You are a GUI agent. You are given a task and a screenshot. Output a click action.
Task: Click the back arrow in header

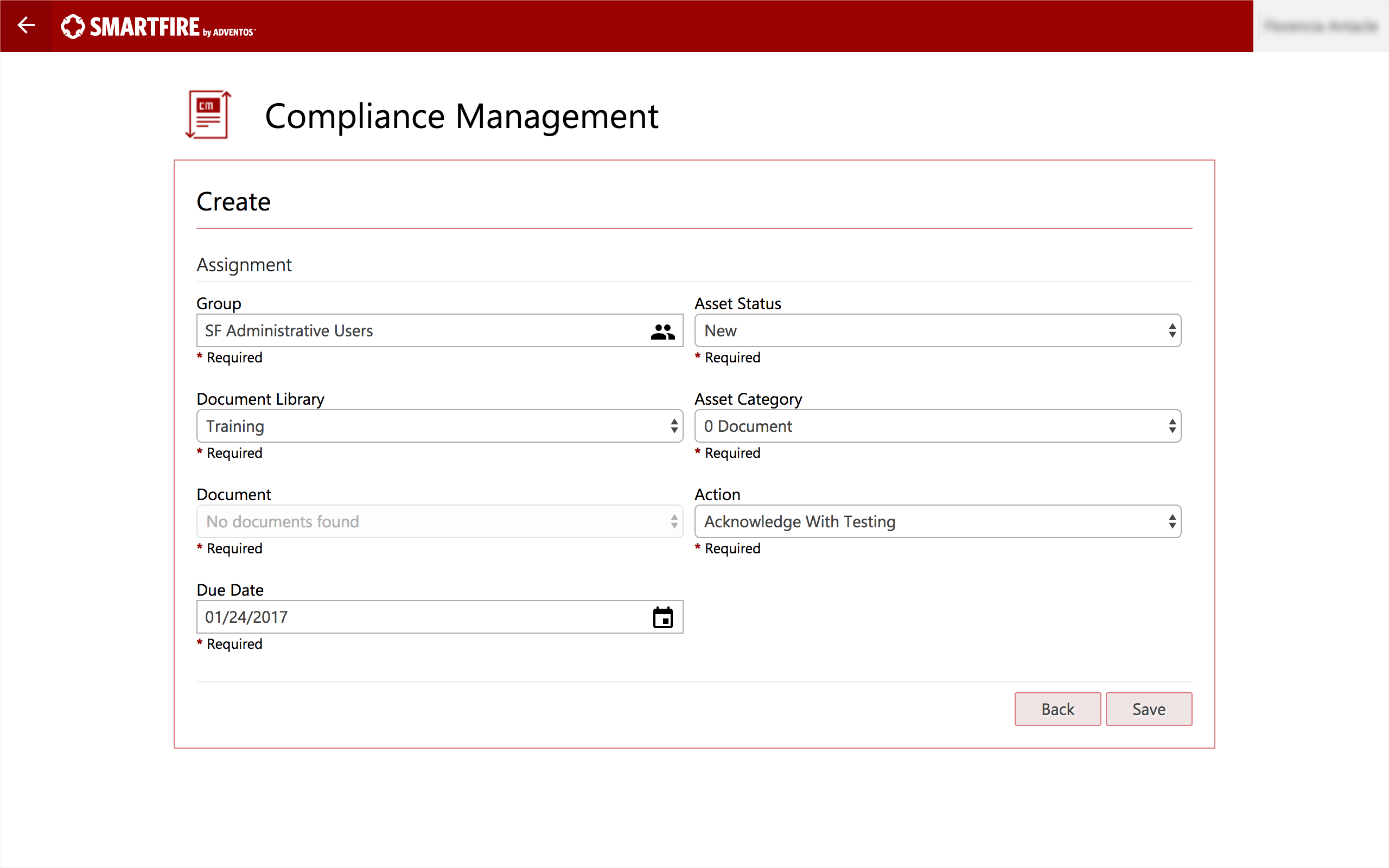(26, 26)
